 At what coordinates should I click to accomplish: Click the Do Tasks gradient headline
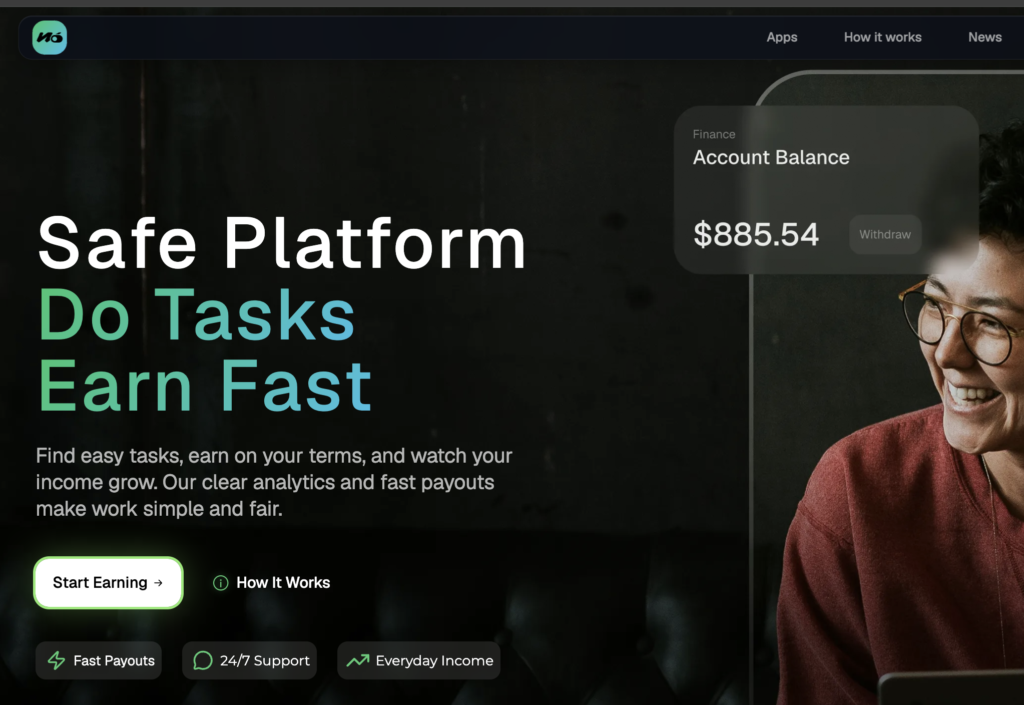click(x=196, y=315)
